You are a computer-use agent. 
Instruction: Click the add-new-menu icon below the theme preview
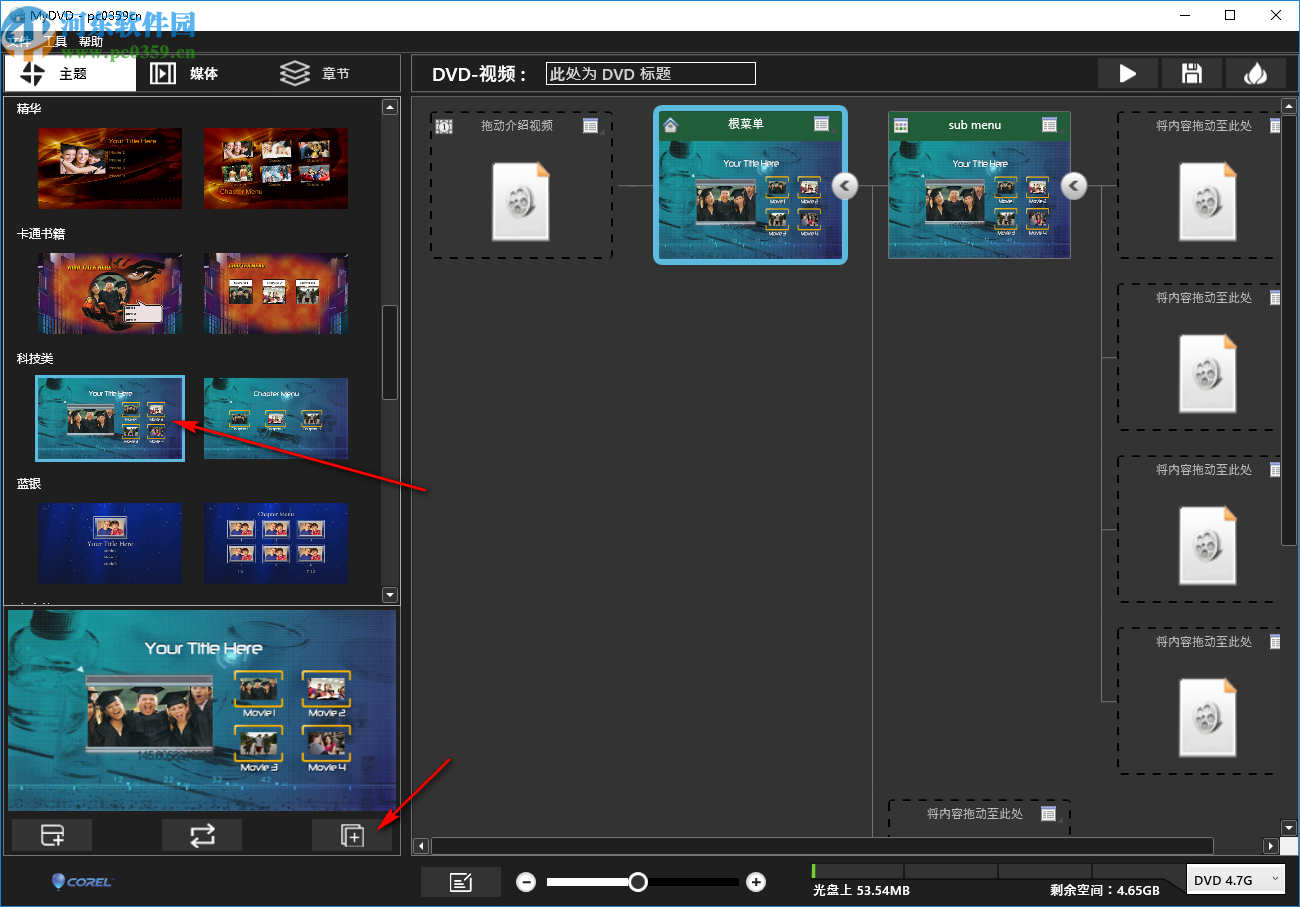pyautogui.click(x=51, y=834)
